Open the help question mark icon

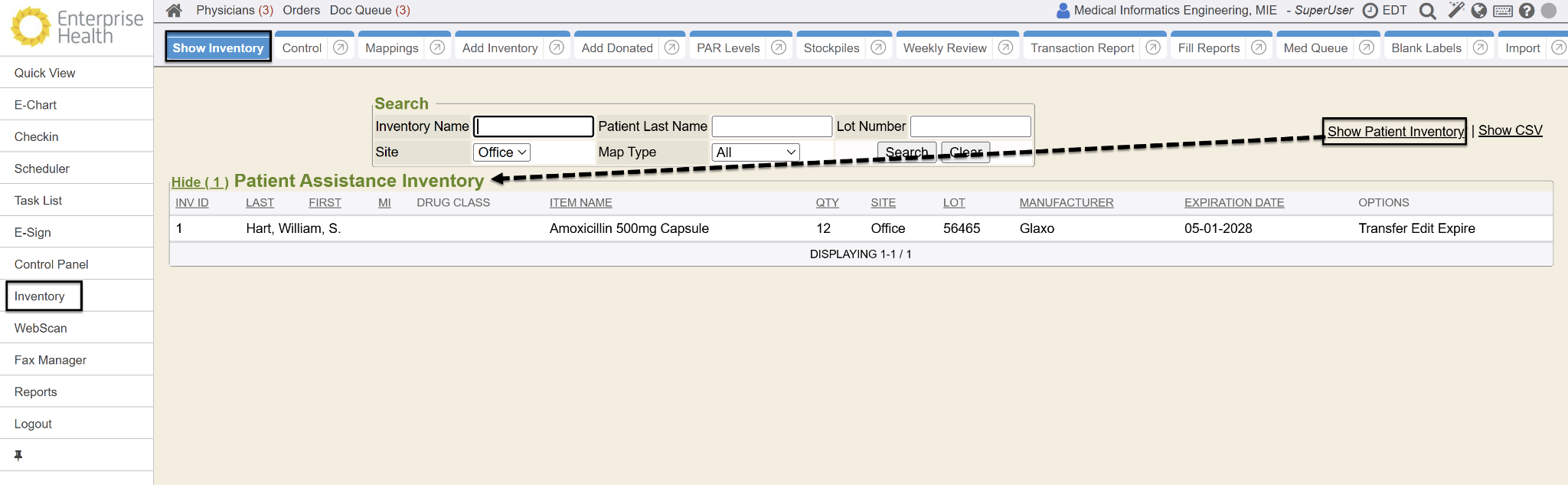(x=1527, y=11)
